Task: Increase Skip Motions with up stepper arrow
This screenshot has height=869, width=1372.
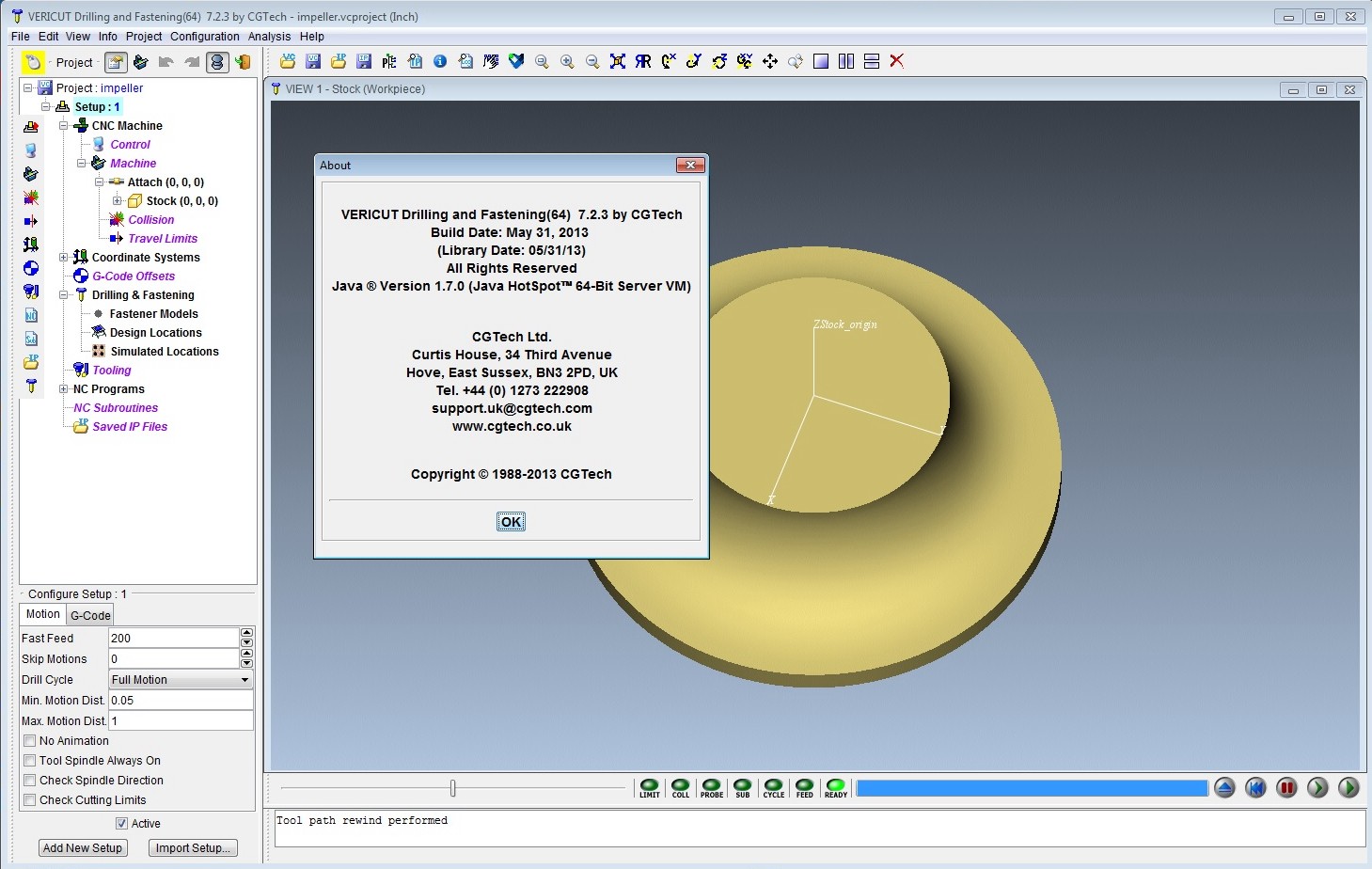Action: [x=246, y=654]
